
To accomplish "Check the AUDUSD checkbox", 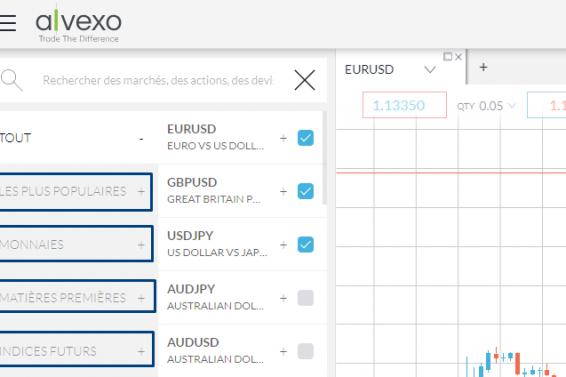I will tap(305, 351).
